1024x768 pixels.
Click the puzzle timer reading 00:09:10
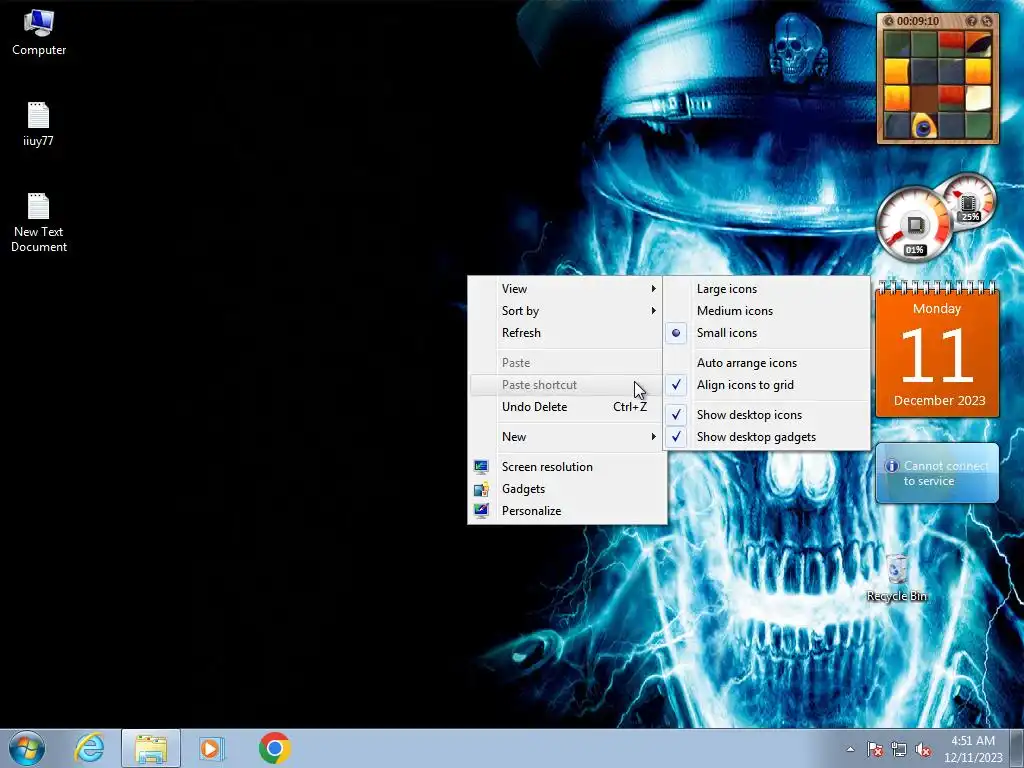coord(918,22)
